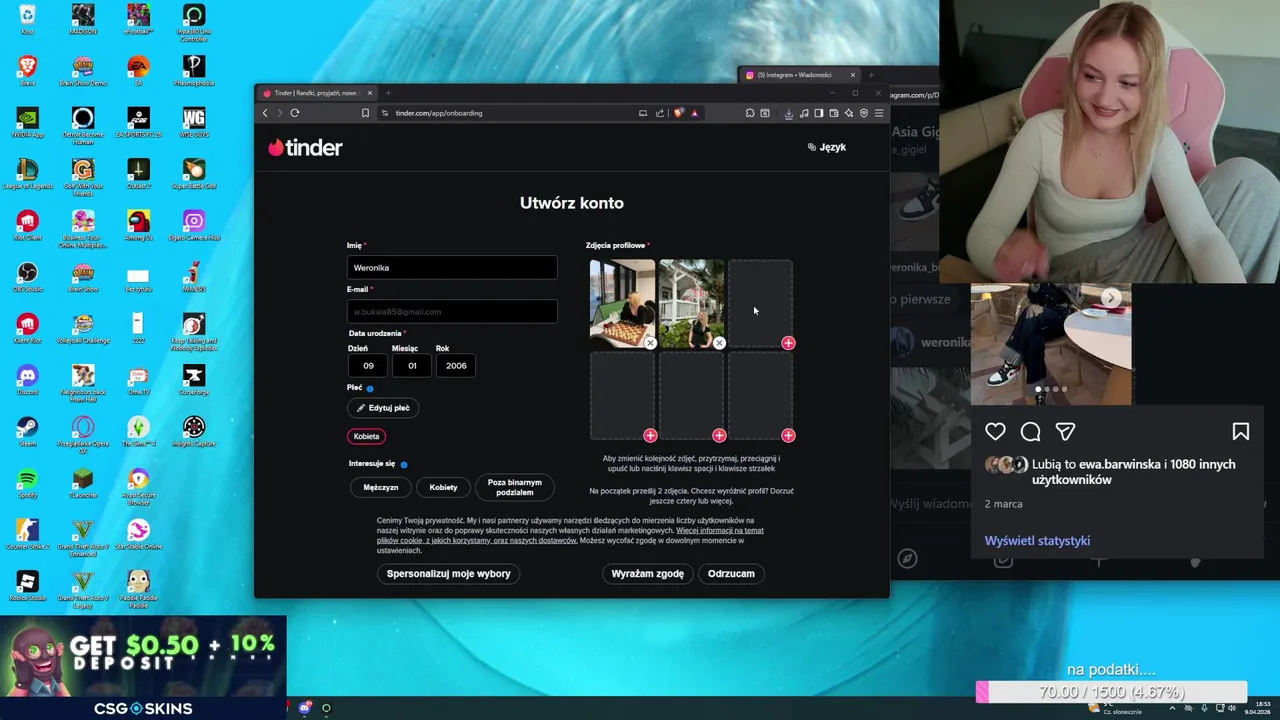Click the na podatki donation progress bar

click(1111, 692)
